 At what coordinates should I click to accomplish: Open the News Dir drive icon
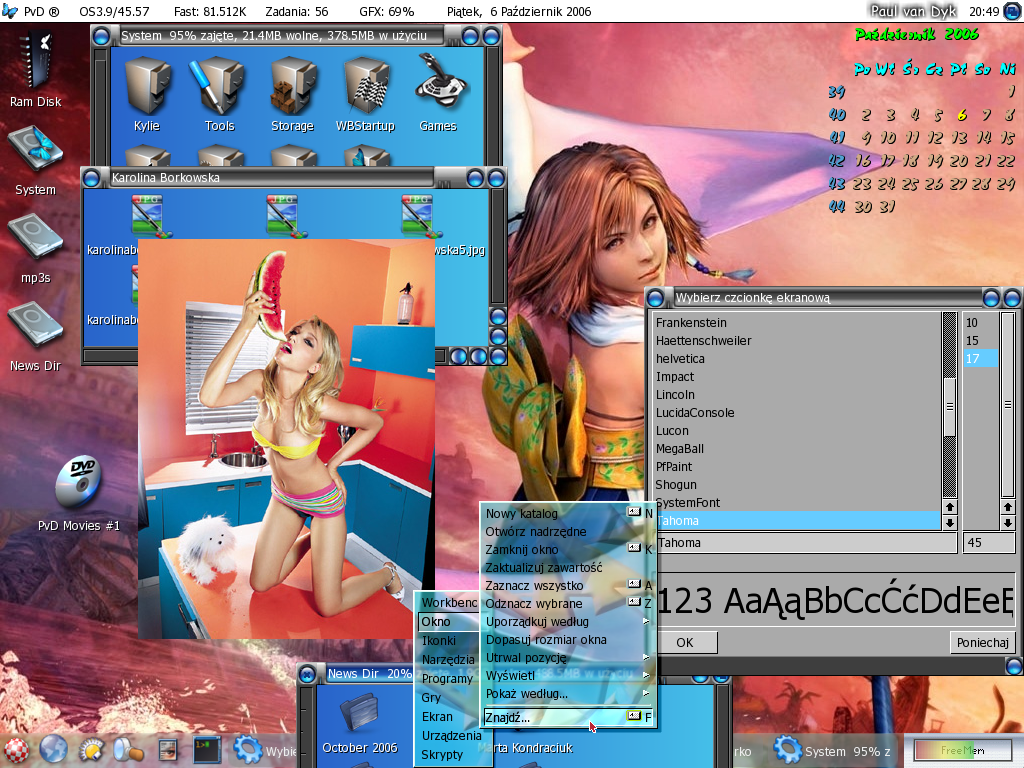(35, 325)
